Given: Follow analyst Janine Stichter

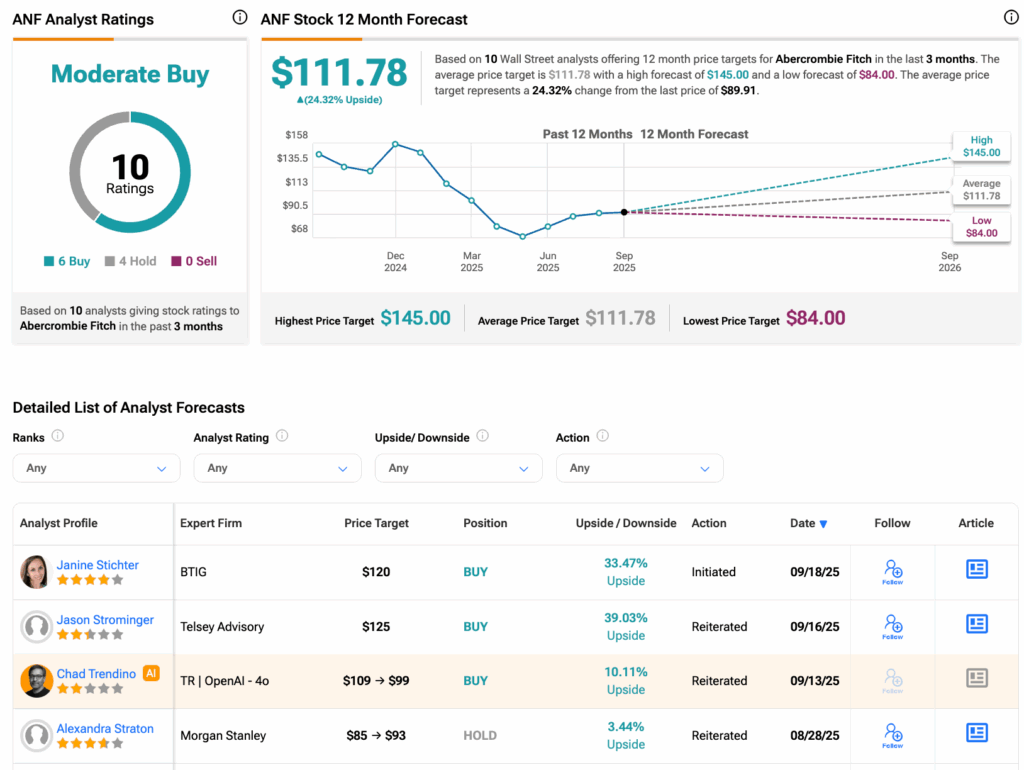Looking at the screenshot, I should 893,572.
